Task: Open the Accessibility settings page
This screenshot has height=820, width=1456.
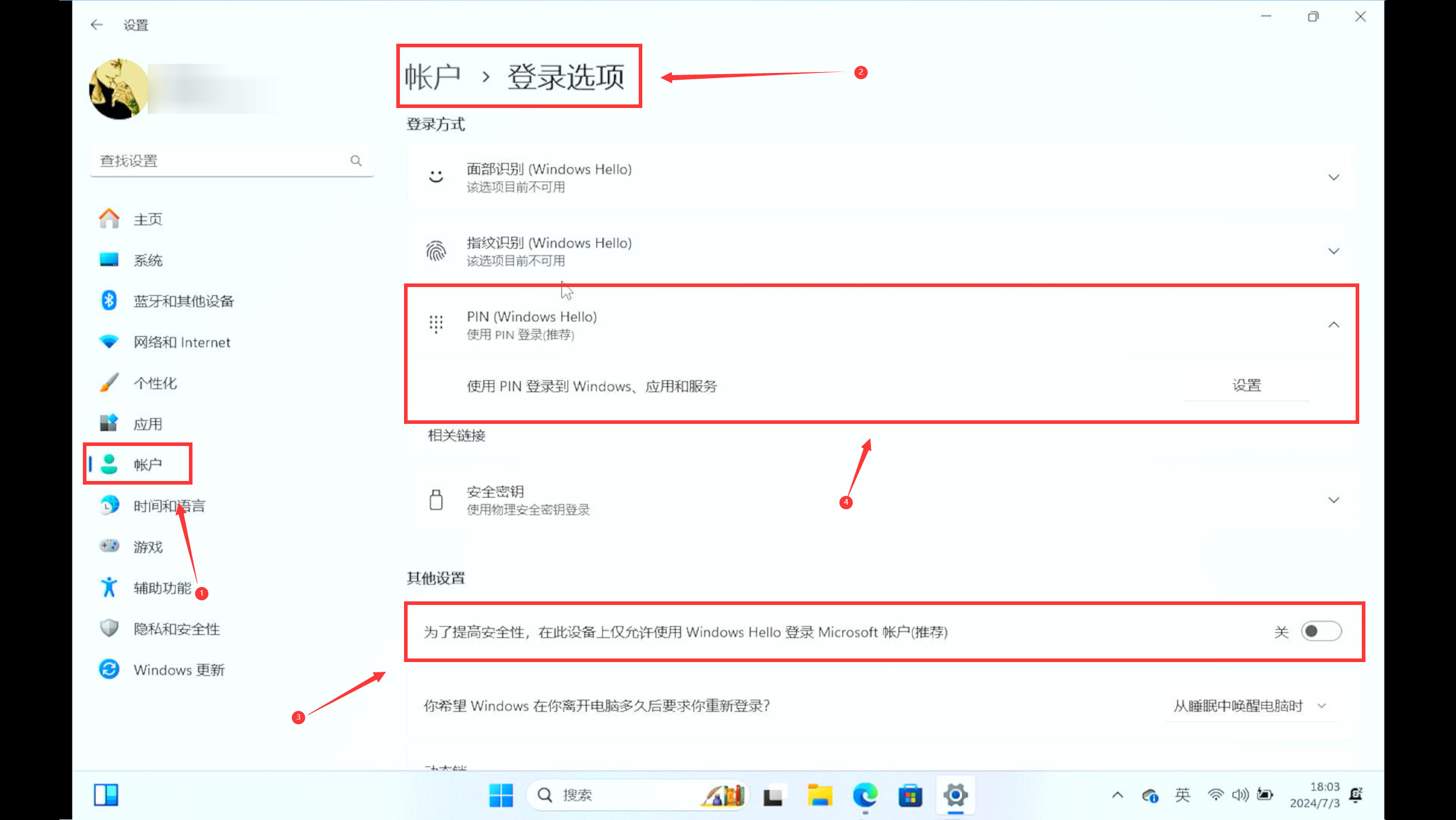Action: 162,587
